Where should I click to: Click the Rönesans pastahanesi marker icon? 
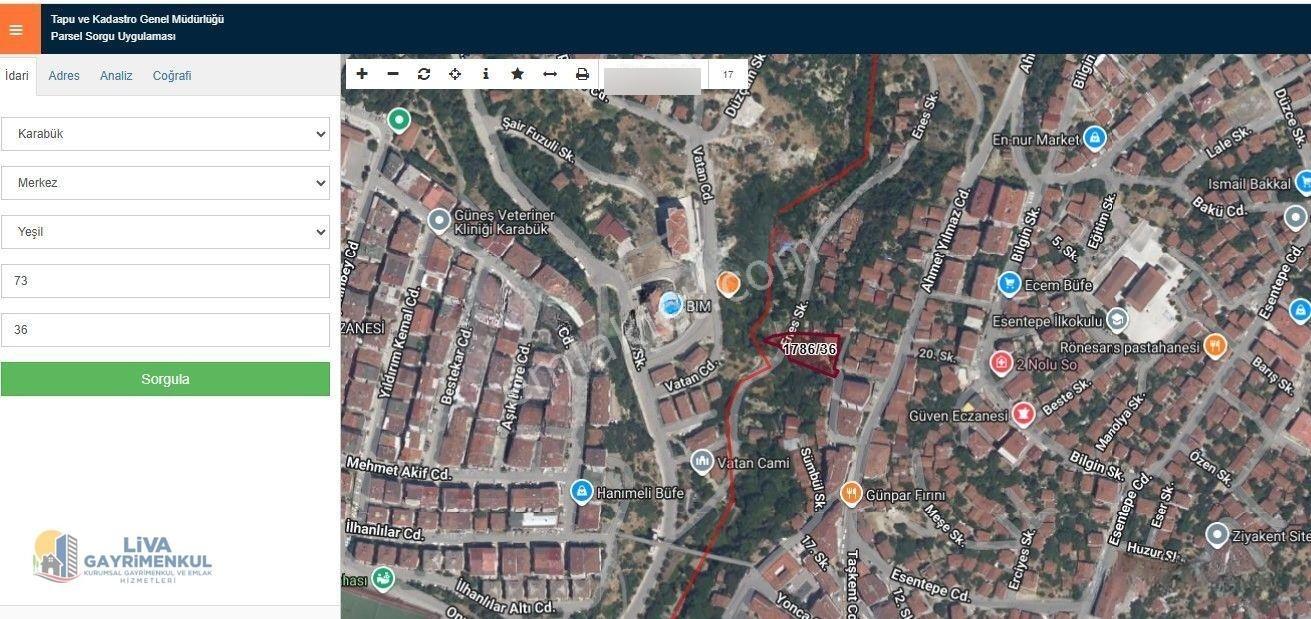point(1215,346)
